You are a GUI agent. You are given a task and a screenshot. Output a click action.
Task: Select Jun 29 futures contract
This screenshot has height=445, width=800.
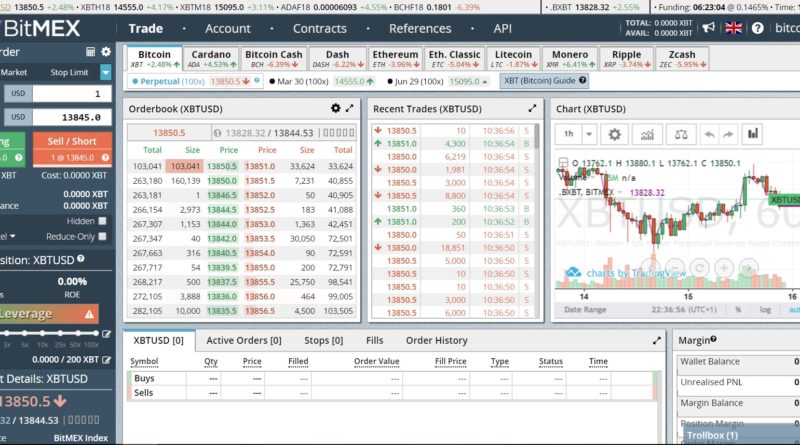[x=438, y=81]
